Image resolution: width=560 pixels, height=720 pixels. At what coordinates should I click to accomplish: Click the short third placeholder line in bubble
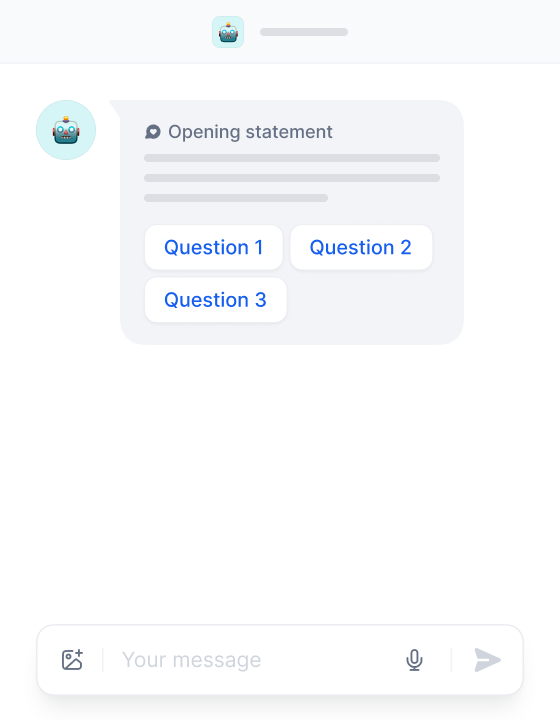236,198
